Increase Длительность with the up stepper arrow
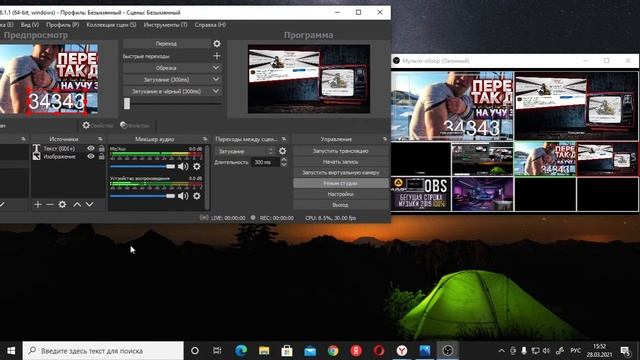The image size is (640, 360). pos(284,160)
